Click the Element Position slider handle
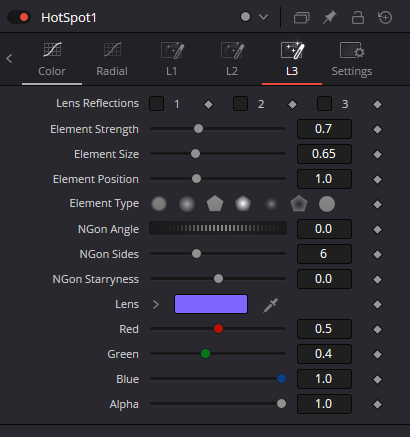 point(196,179)
